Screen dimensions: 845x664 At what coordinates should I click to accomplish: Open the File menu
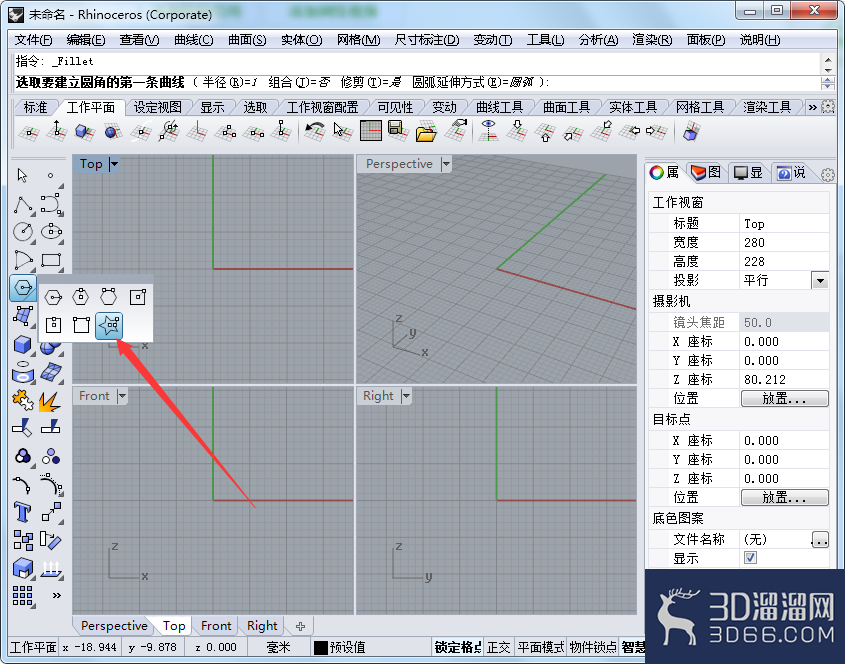(x=33, y=40)
